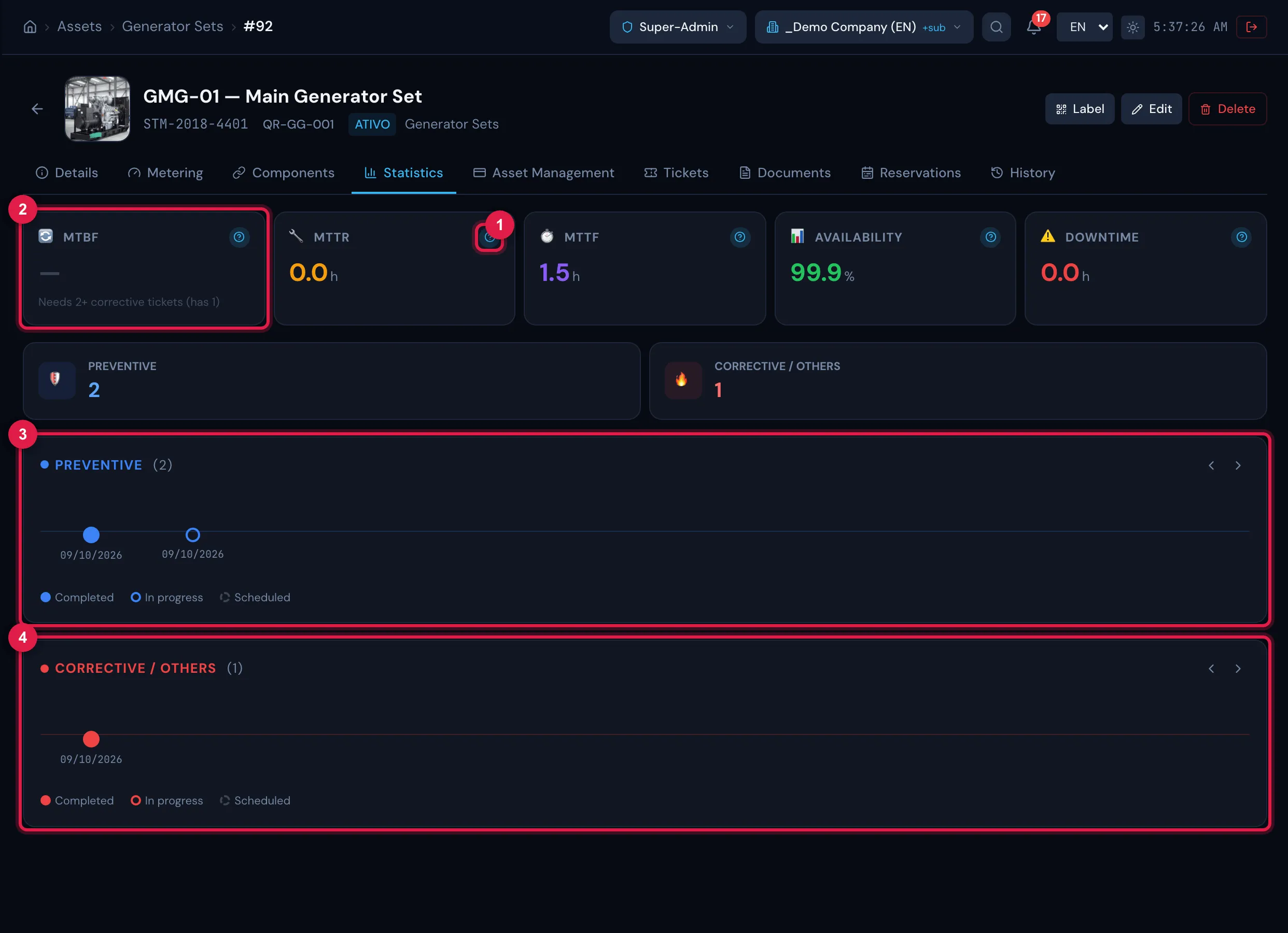The width and height of the screenshot is (1288, 933).
Task: Open the Documents tab
Action: point(785,173)
